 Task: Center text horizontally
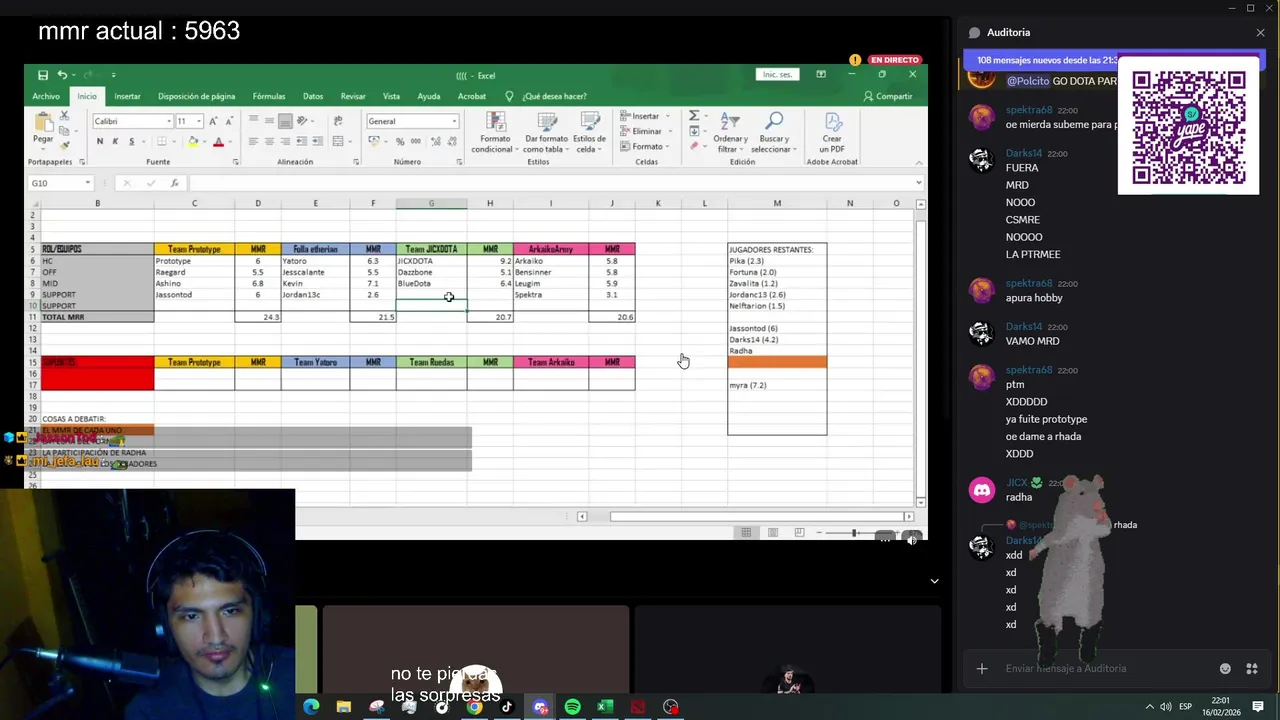pyautogui.click(x=269, y=142)
